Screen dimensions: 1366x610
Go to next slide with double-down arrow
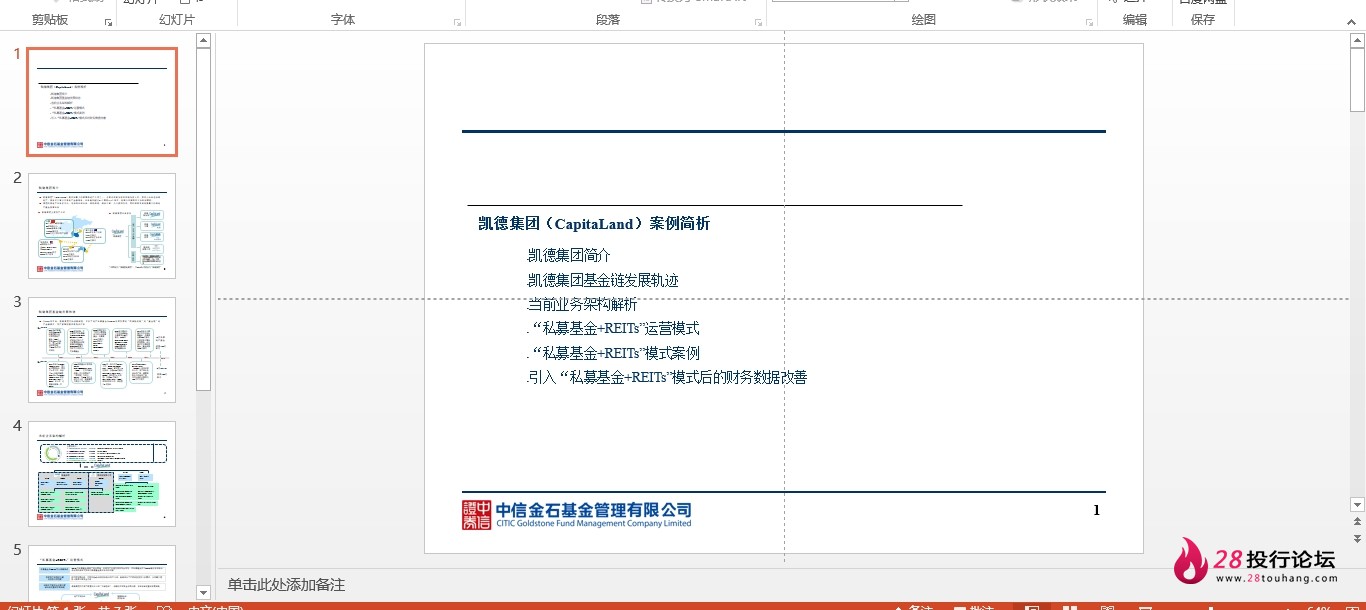[x=1357, y=538]
